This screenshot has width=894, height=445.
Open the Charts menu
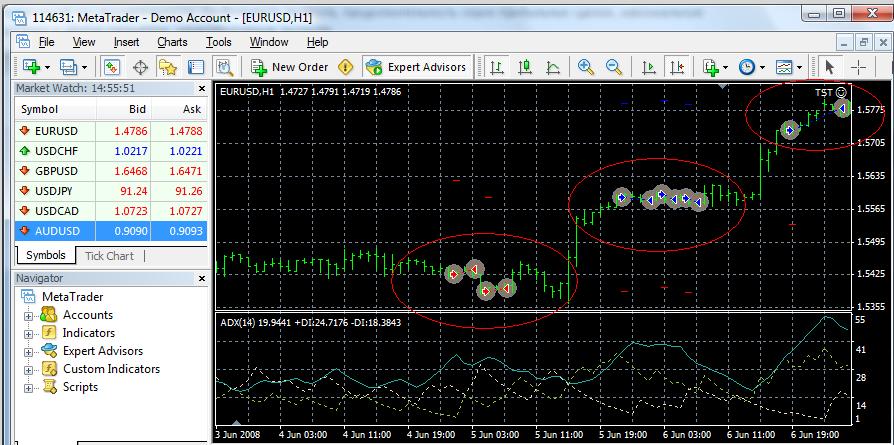172,42
